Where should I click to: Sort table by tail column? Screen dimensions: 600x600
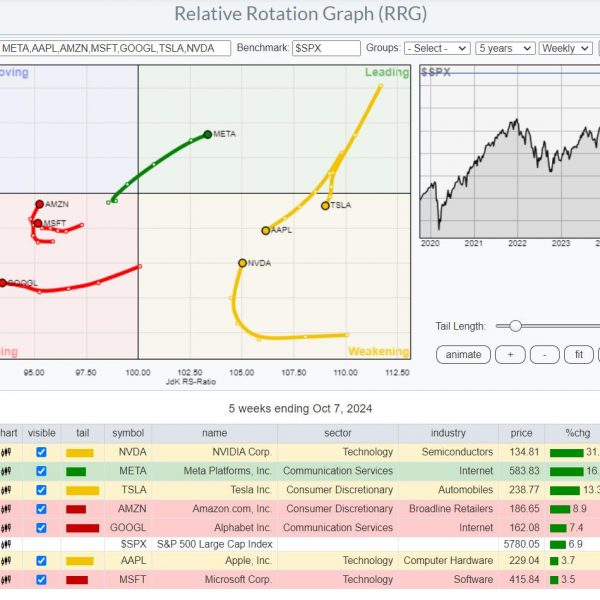[83, 433]
